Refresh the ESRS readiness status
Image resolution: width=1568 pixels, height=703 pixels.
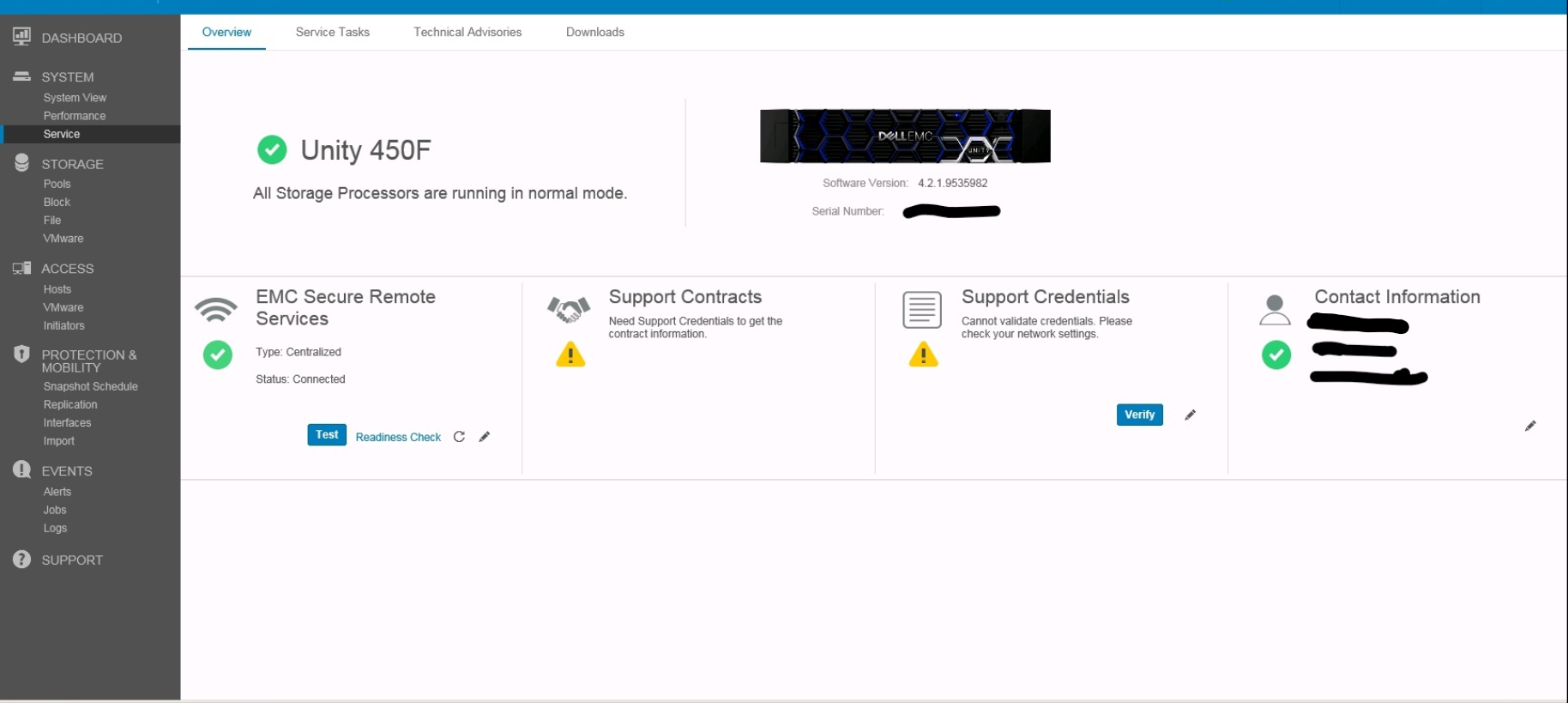coord(459,437)
